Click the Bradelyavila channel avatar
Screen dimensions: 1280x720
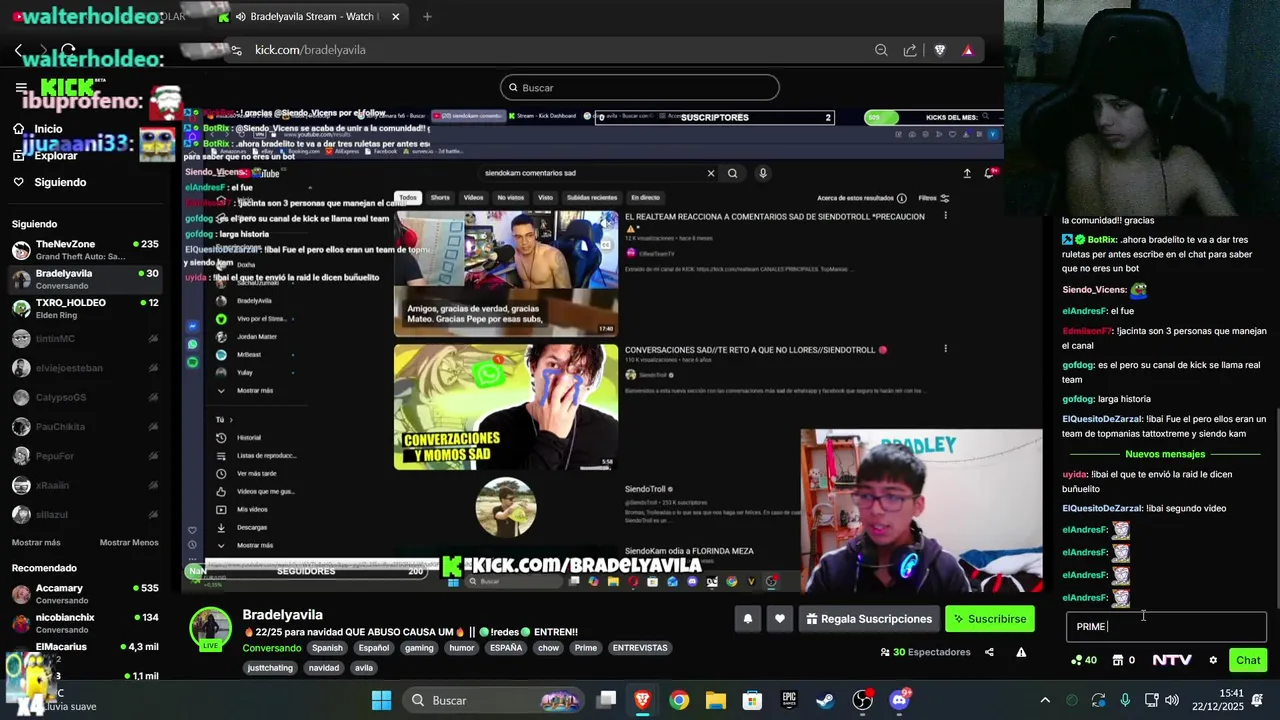pyautogui.click(x=211, y=628)
